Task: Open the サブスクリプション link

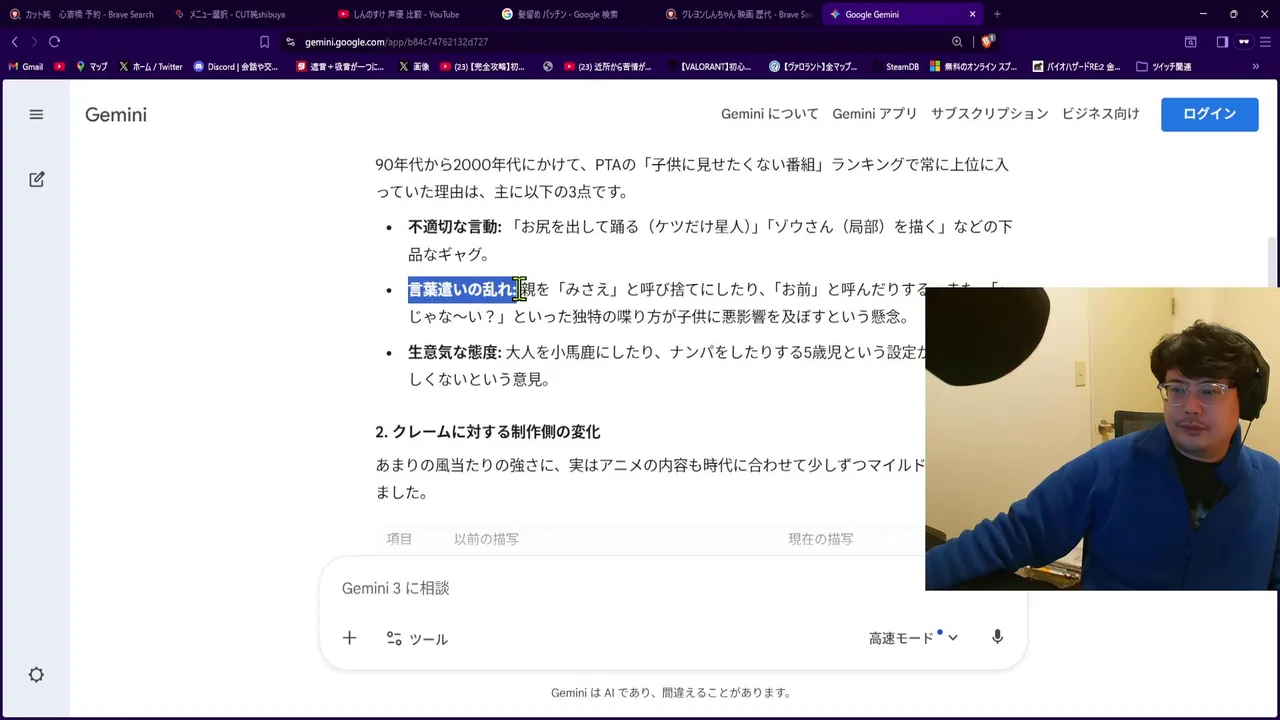Action: click(989, 114)
